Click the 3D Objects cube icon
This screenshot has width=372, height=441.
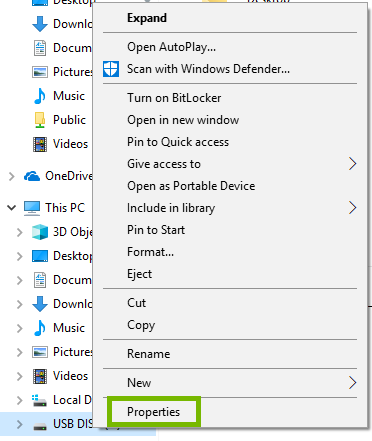click(40, 232)
